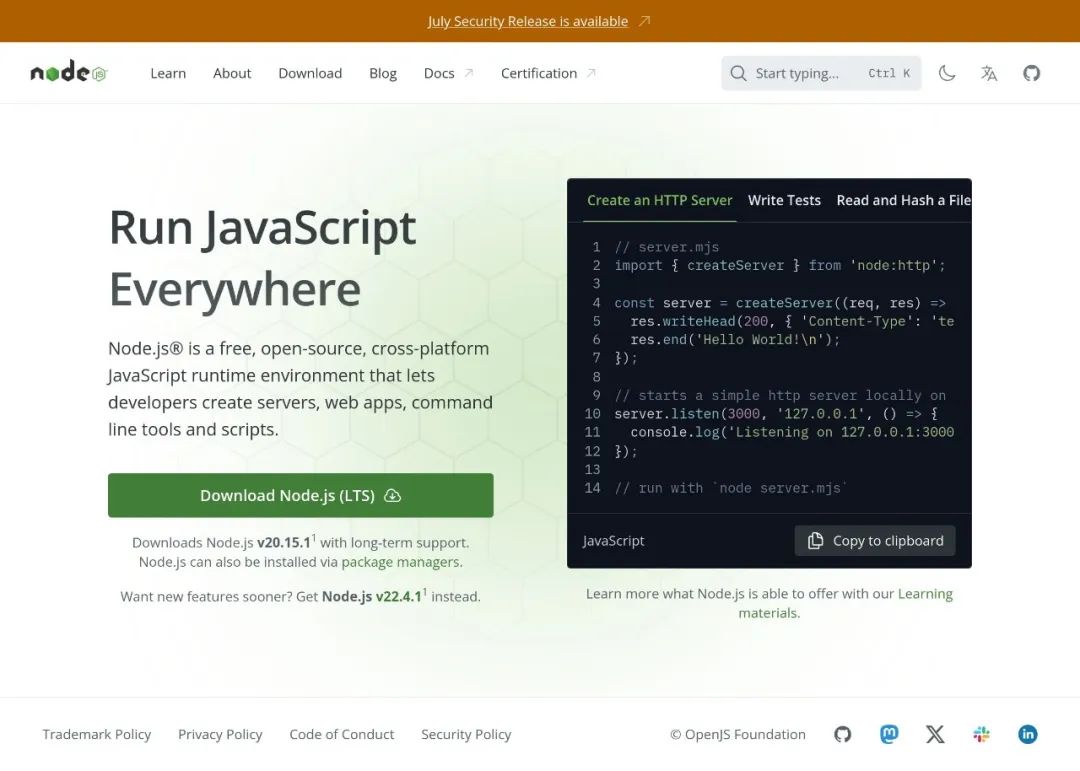Click the search magnifier icon
The height and width of the screenshot is (771, 1080).
click(738, 73)
